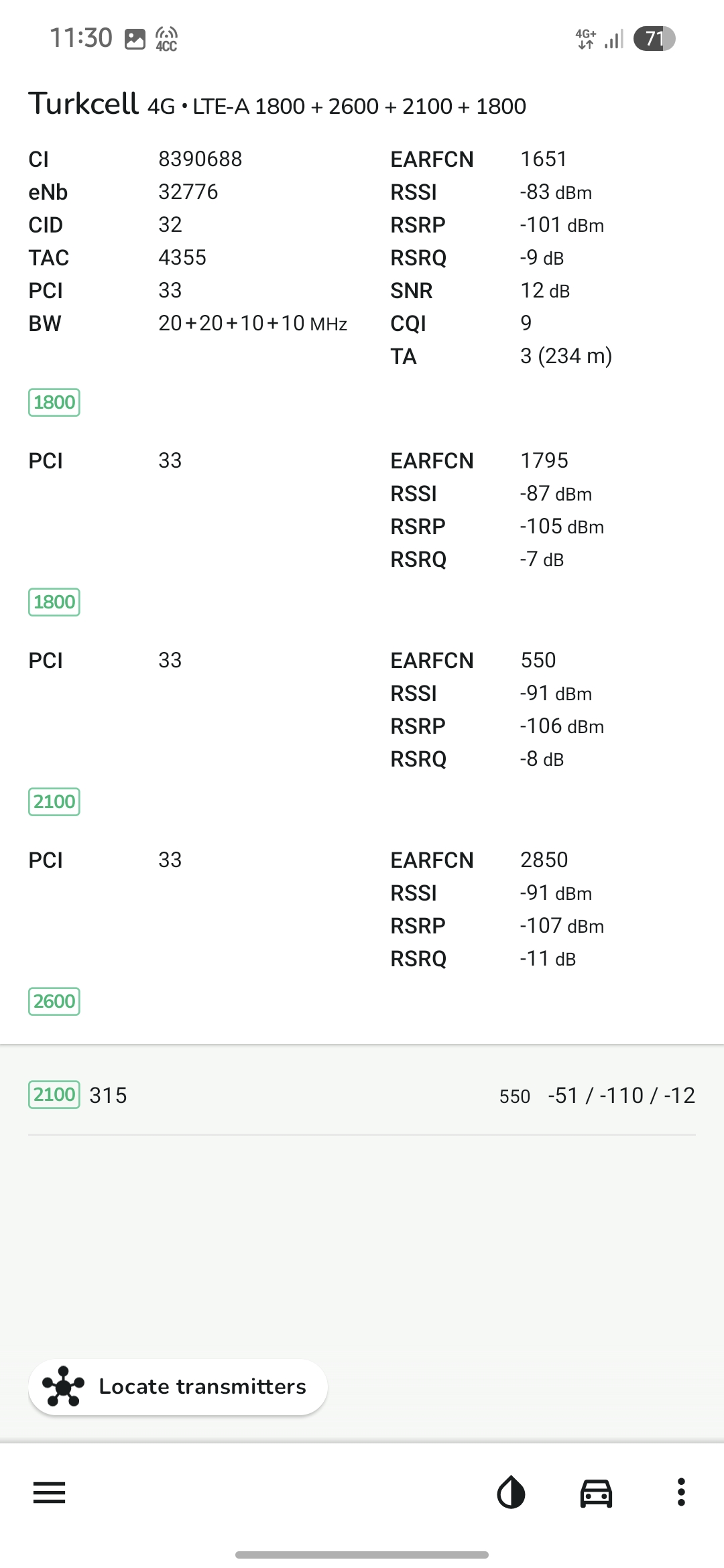
Task: Tap the first green 1800 band badge
Action: tap(54, 402)
